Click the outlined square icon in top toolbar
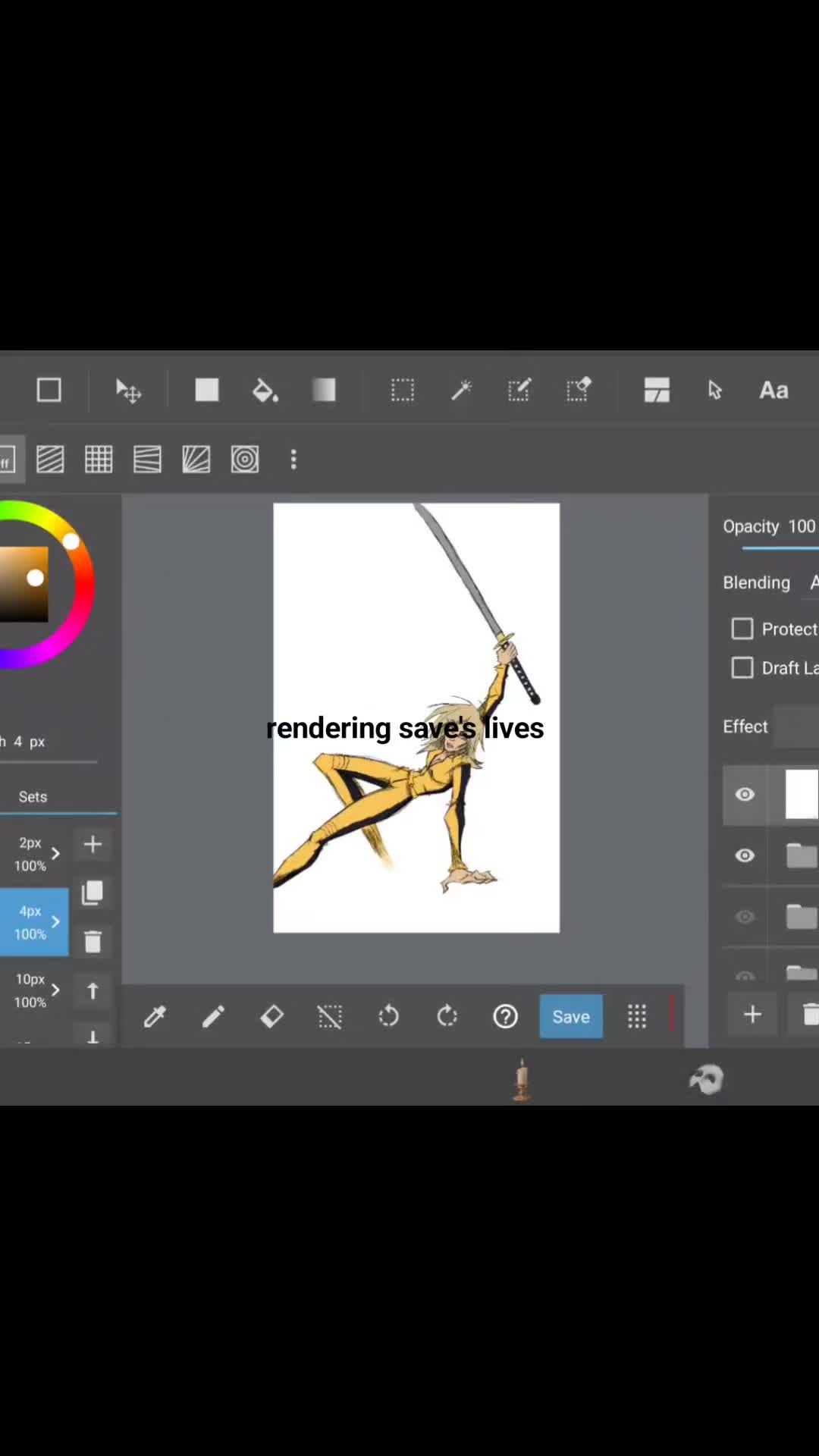The height and width of the screenshot is (1456, 819). (49, 391)
